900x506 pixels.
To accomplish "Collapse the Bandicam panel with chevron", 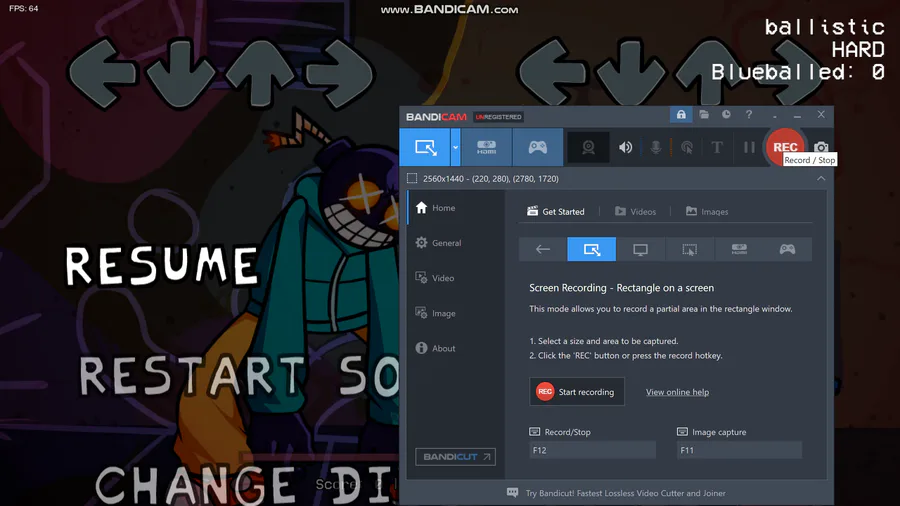I will 821,178.
